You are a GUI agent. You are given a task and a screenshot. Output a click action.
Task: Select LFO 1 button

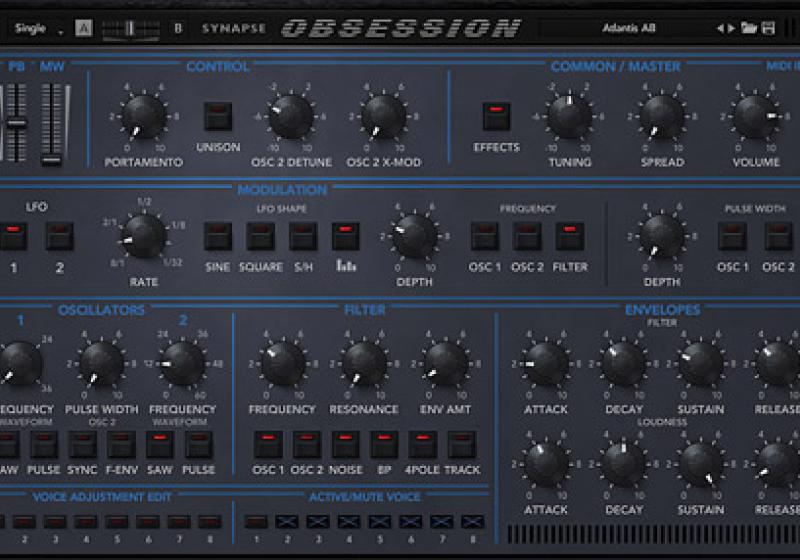click(x=13, y=236)
